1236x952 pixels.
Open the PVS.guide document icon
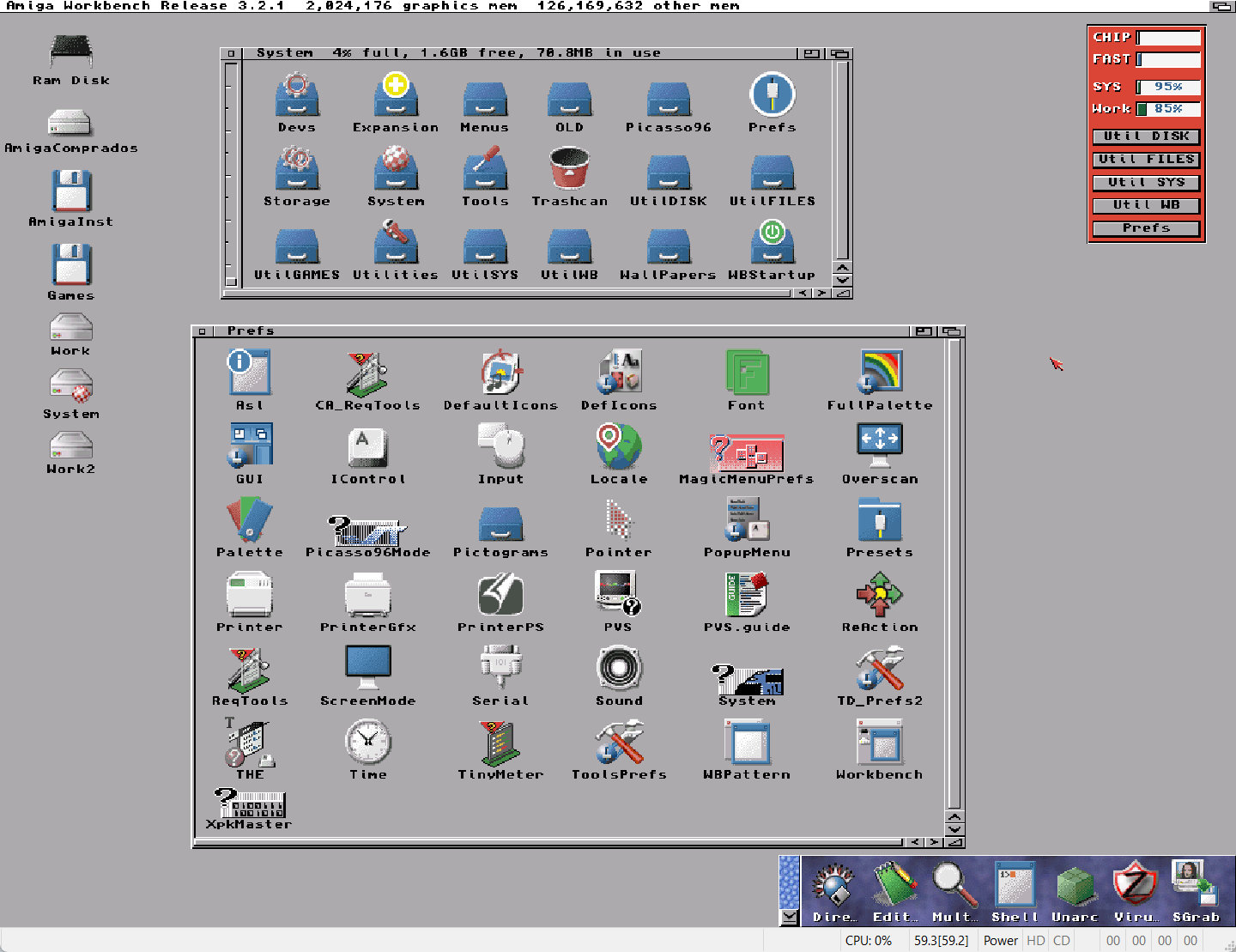747,594
